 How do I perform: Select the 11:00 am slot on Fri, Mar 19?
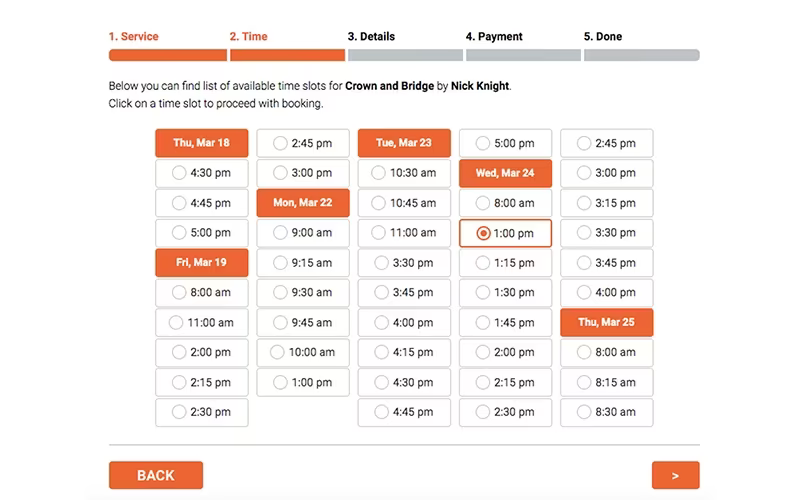point(202,322)
